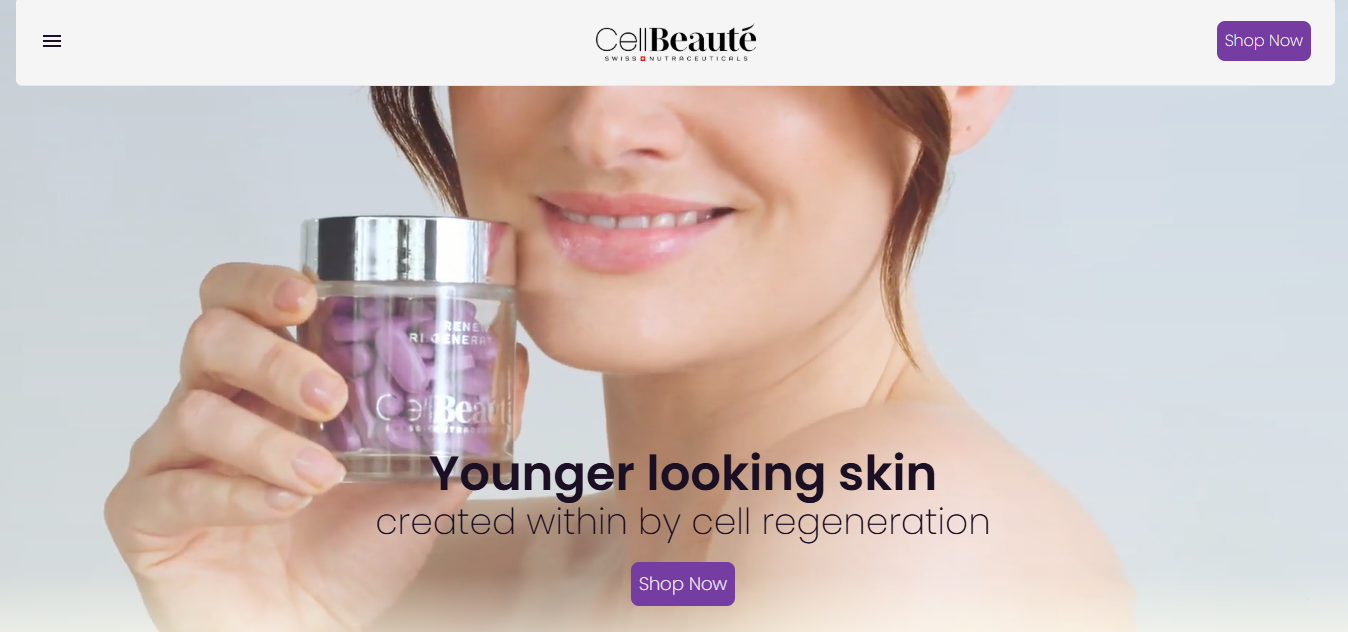Open the hamburger navigation menu
The width and height of the screenshot is (1348, 632).
[x=52, y=41]
